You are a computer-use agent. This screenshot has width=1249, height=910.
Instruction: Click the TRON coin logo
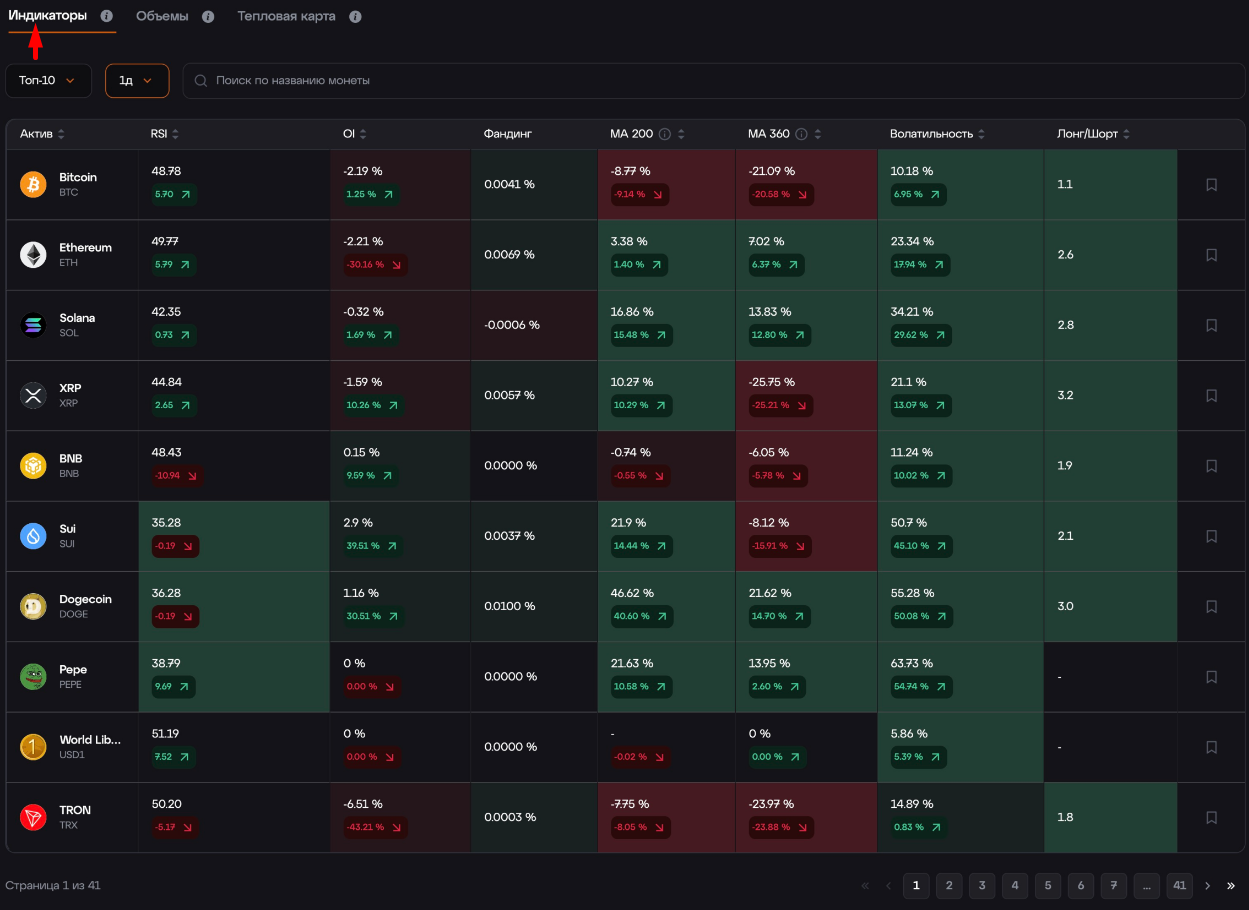pyautogui.click(x=33, y=817)
